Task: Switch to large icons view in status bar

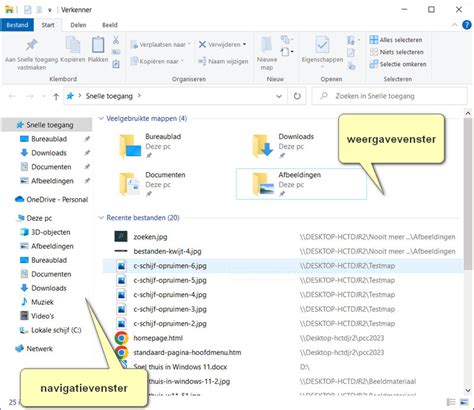Action: pyautogui.click(x=464, y=402)
